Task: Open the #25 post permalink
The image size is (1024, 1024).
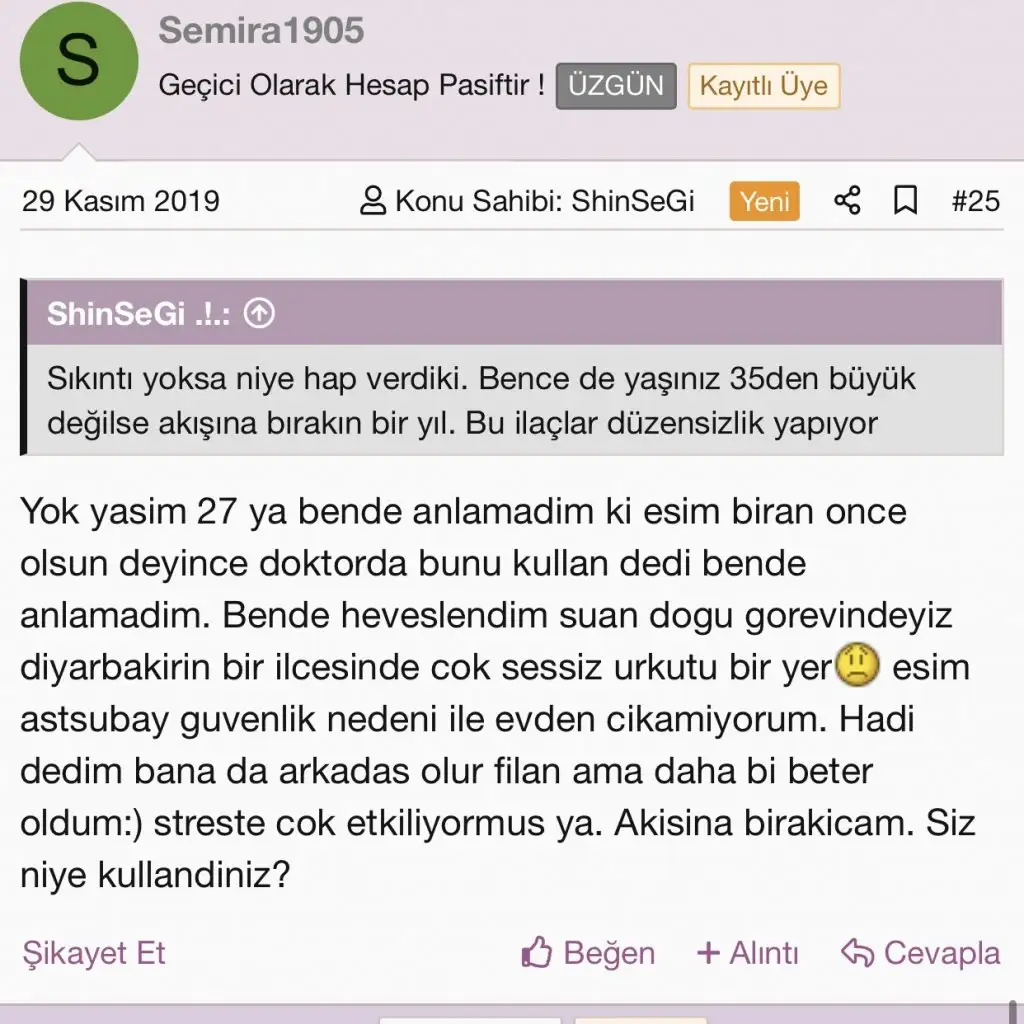Action: pos(975,201)
